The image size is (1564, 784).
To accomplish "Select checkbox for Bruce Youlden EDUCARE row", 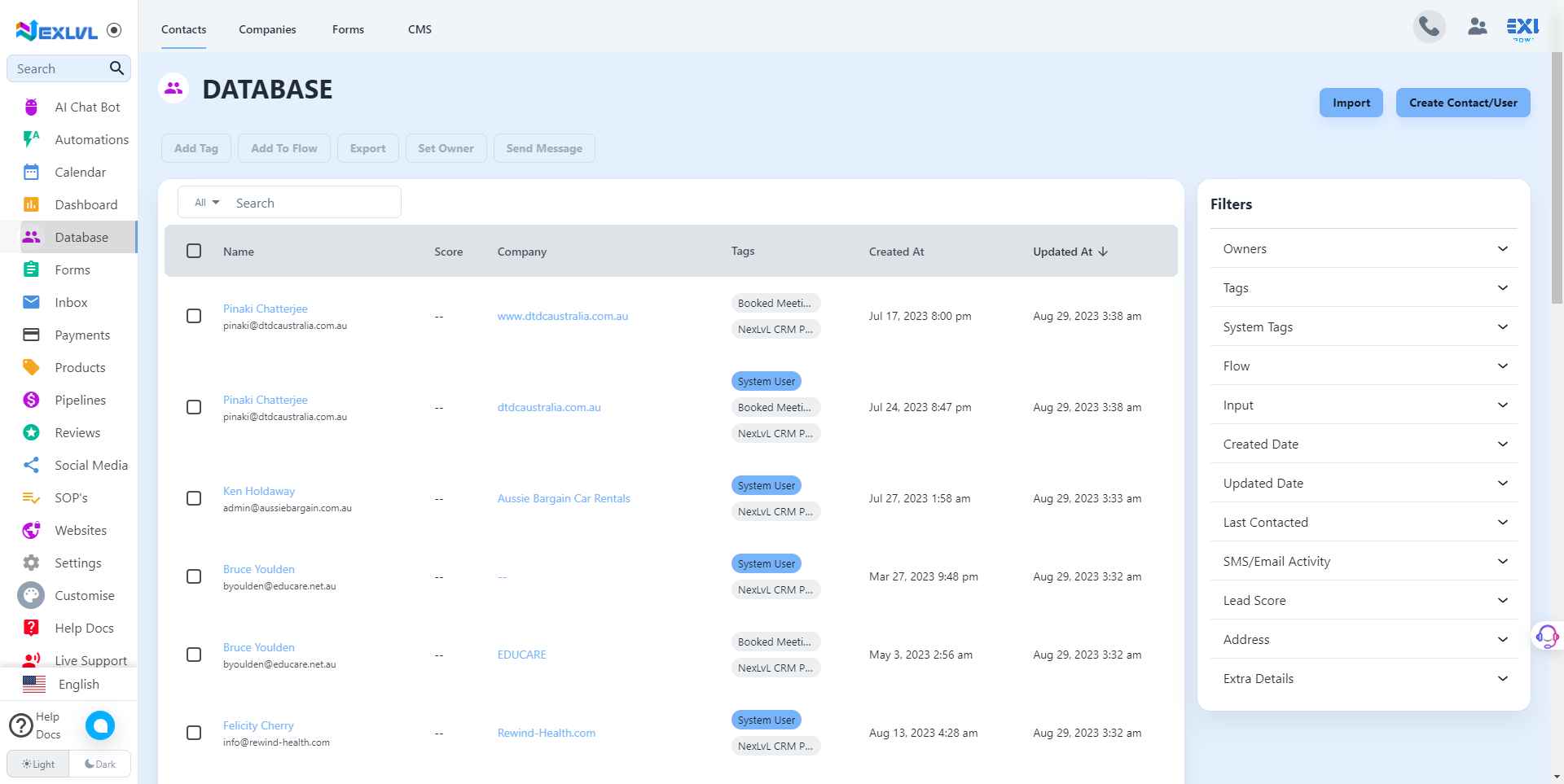I will [x=194, y=655].
